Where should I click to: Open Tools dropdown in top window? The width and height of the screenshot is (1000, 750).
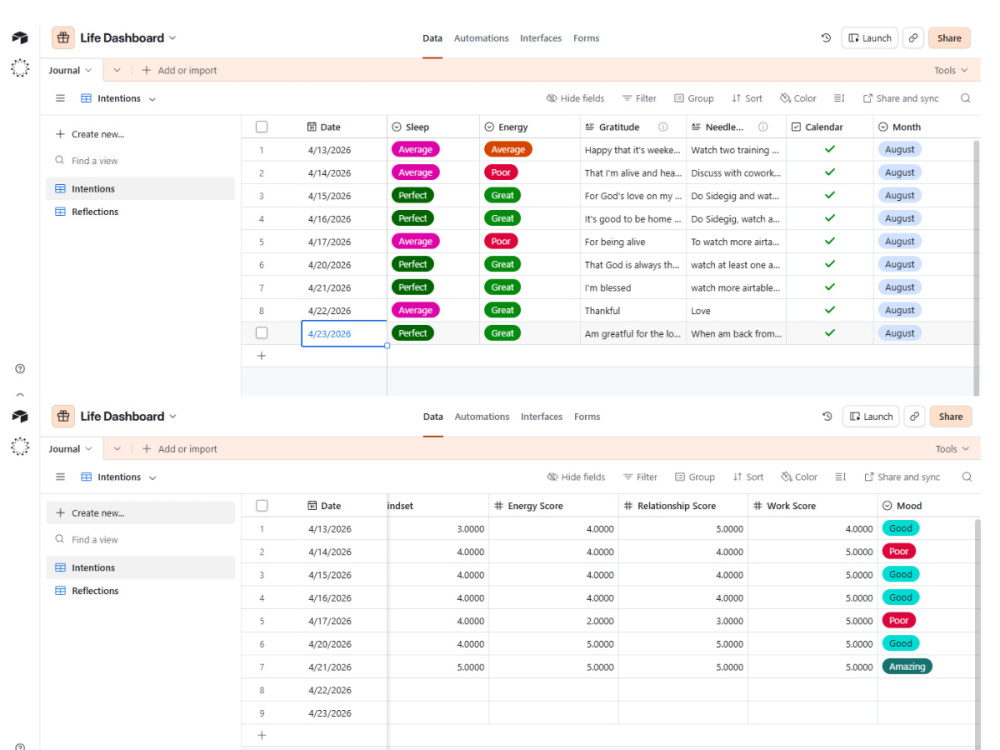(951, 70)
